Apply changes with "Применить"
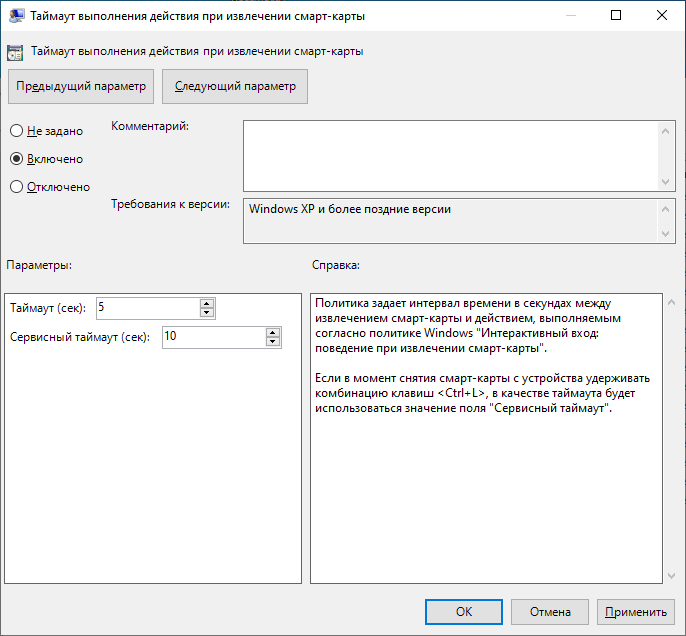Image resolution: width=686 pixels, height=636 pixels. [x=635, y=612]
